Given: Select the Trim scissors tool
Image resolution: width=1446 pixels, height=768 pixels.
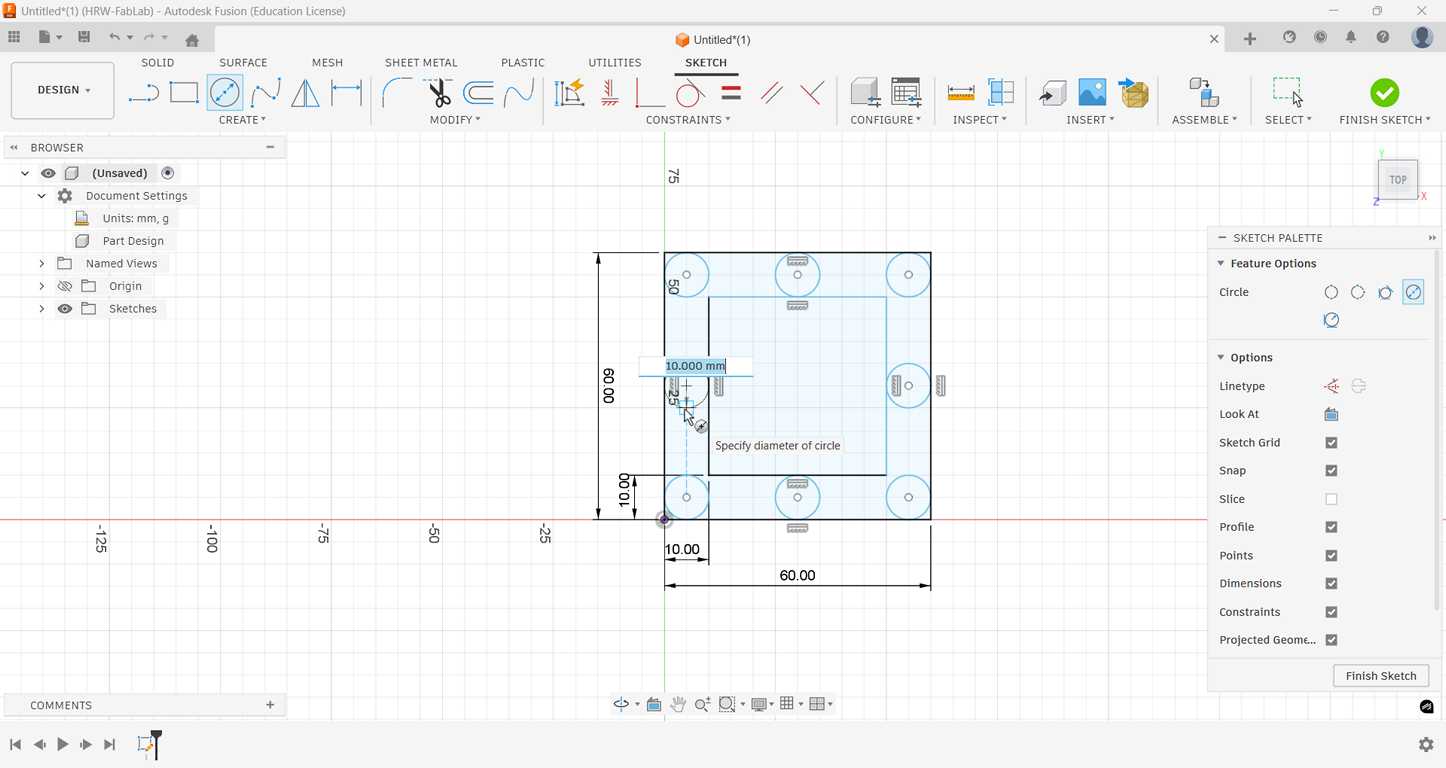Looking at the screenshot, I should pos(438,93).
